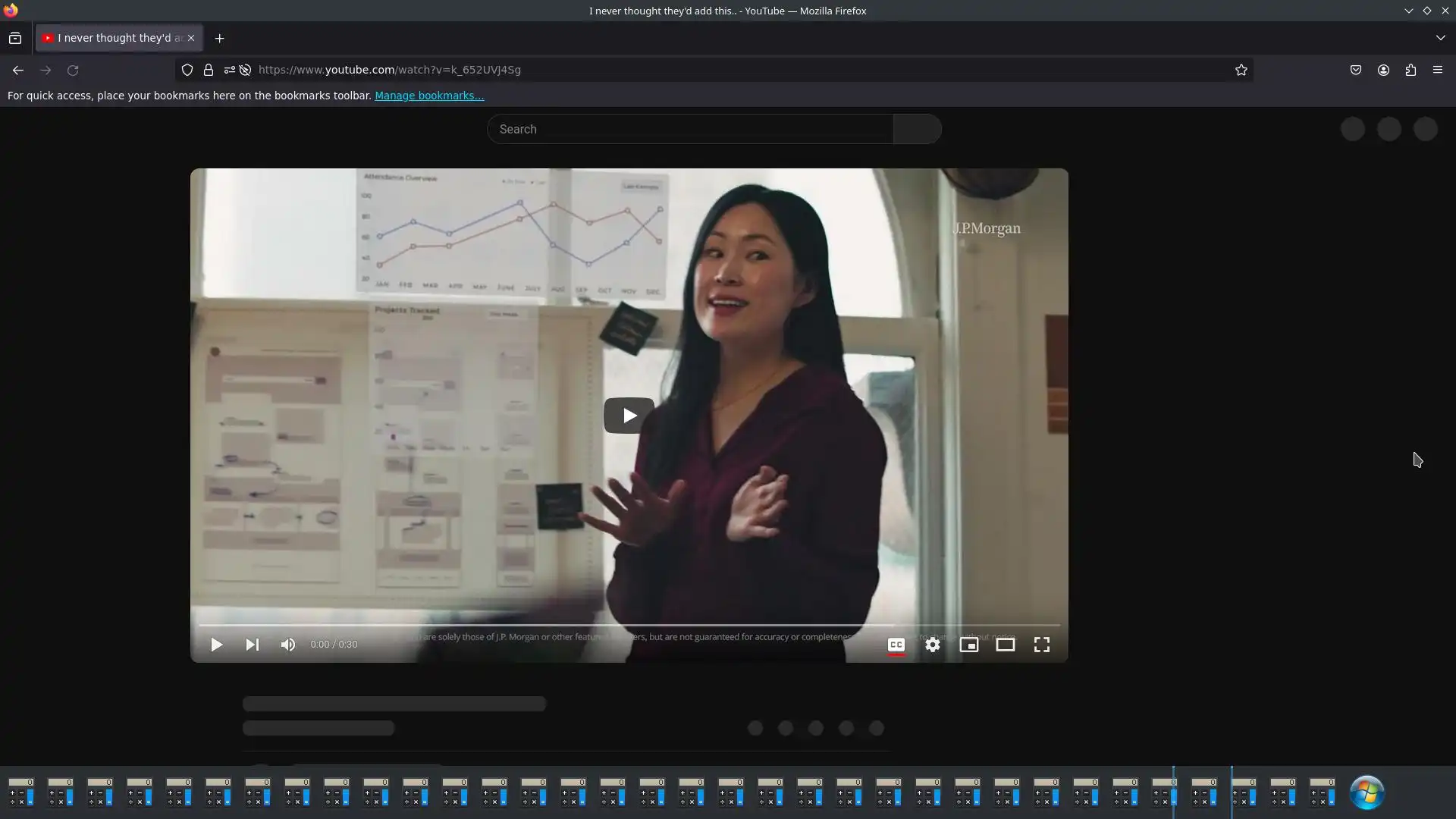Open the Manage bookmarks link

[x=429, y=96]
